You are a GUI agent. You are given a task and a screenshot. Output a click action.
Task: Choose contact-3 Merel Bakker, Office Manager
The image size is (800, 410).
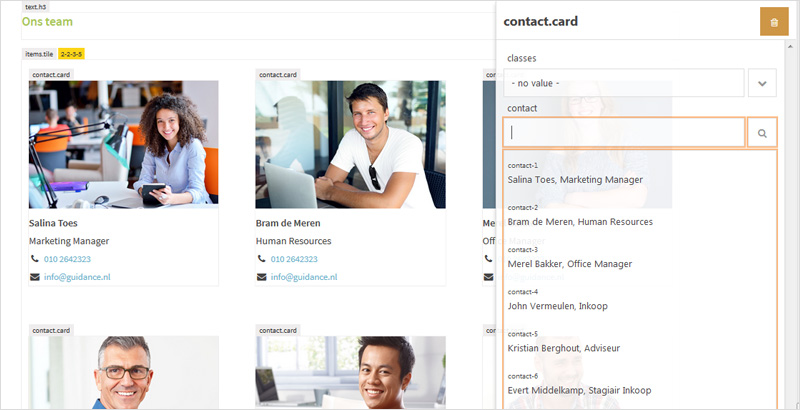640,258
